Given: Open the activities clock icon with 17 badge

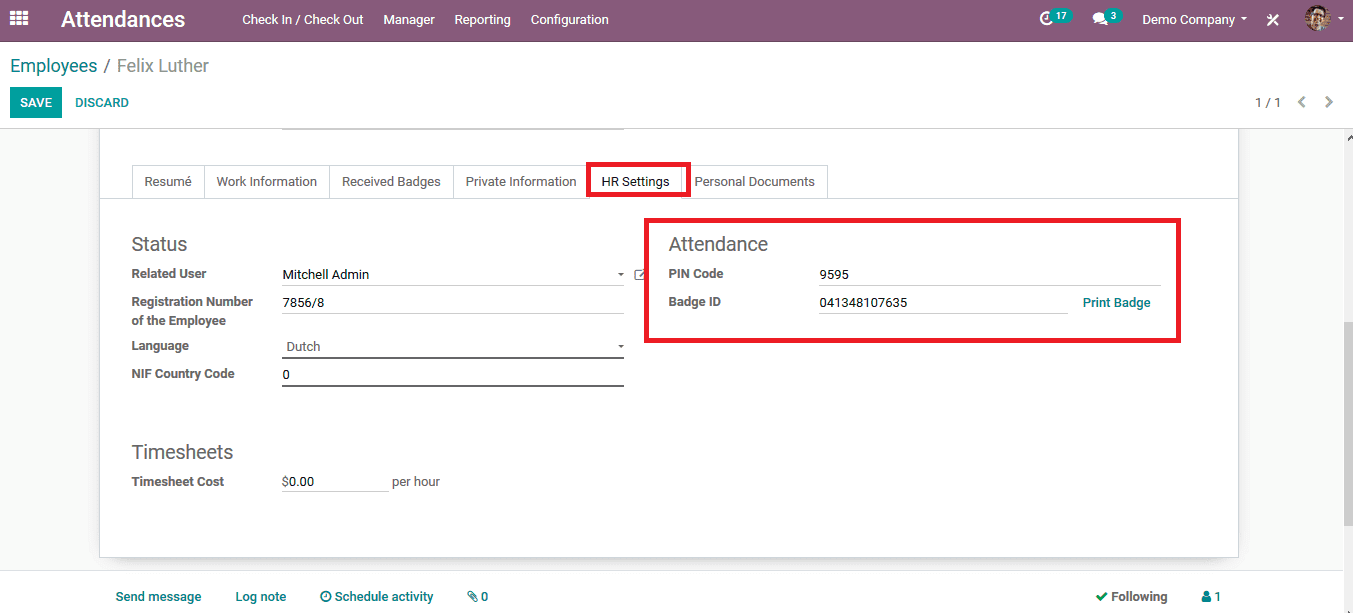Looking at the screenshot, I should [x=1055, y=18].
